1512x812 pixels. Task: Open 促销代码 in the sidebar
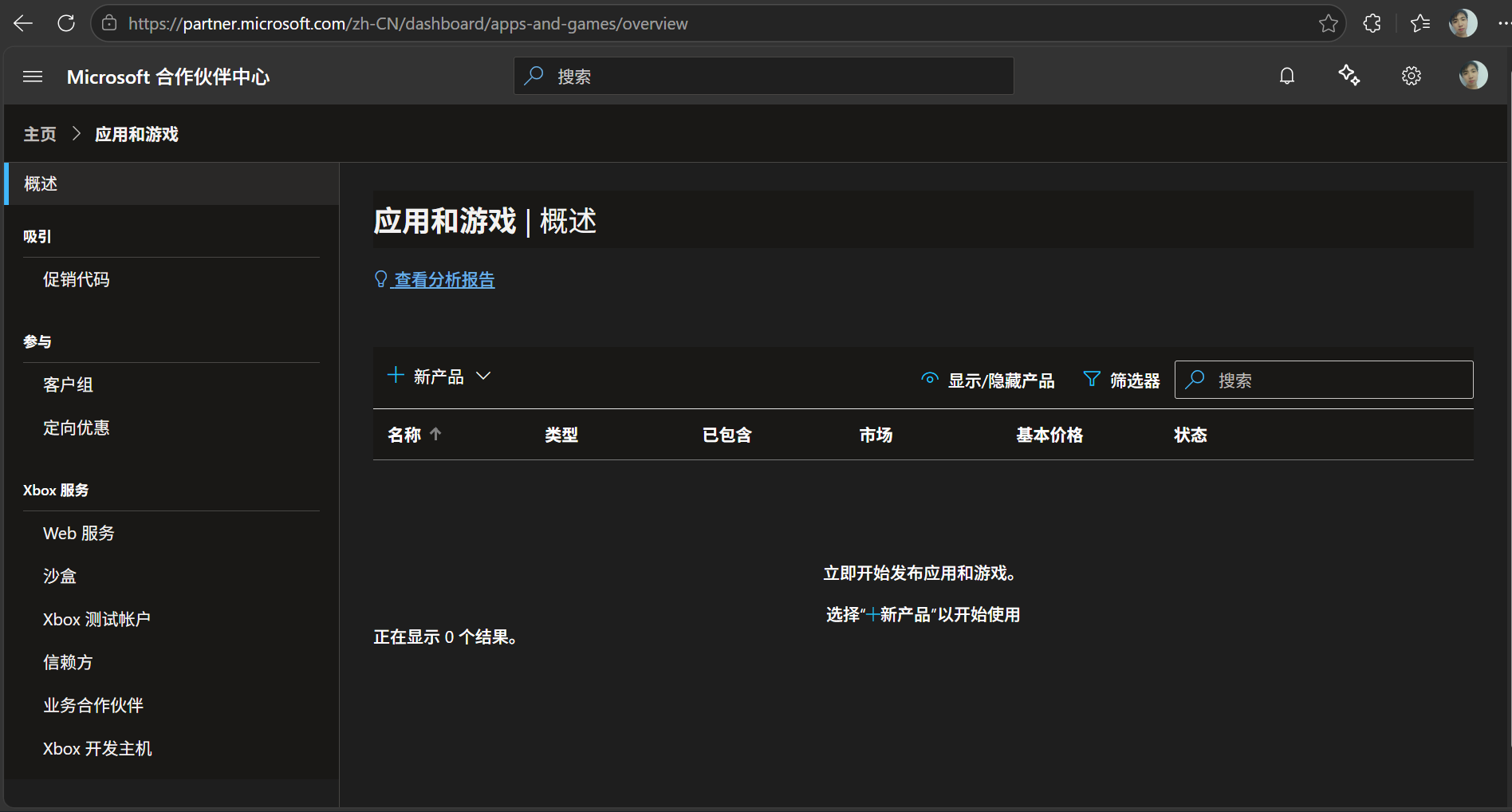[77, 279]
